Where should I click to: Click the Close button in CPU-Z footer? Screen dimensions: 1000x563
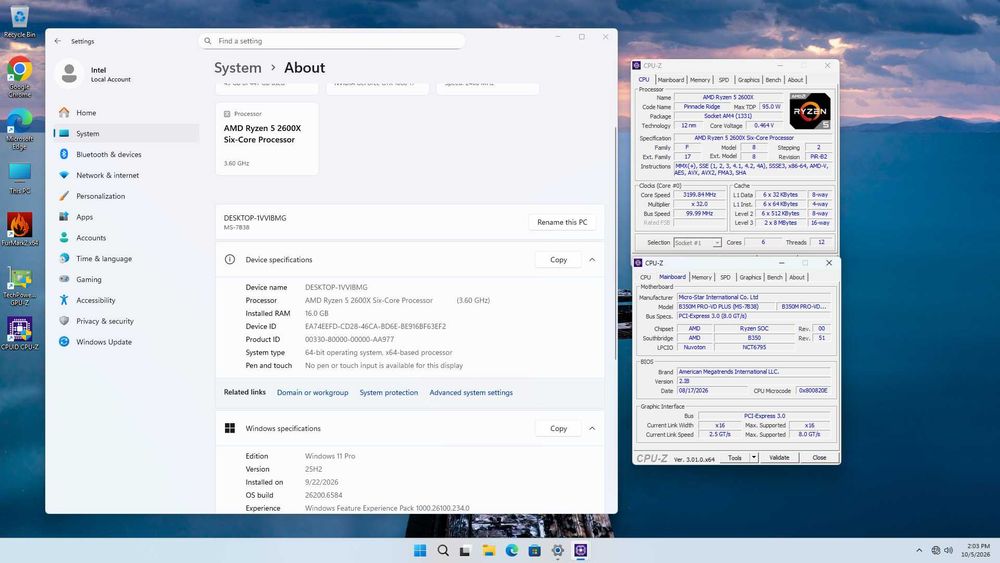point(819,458)
